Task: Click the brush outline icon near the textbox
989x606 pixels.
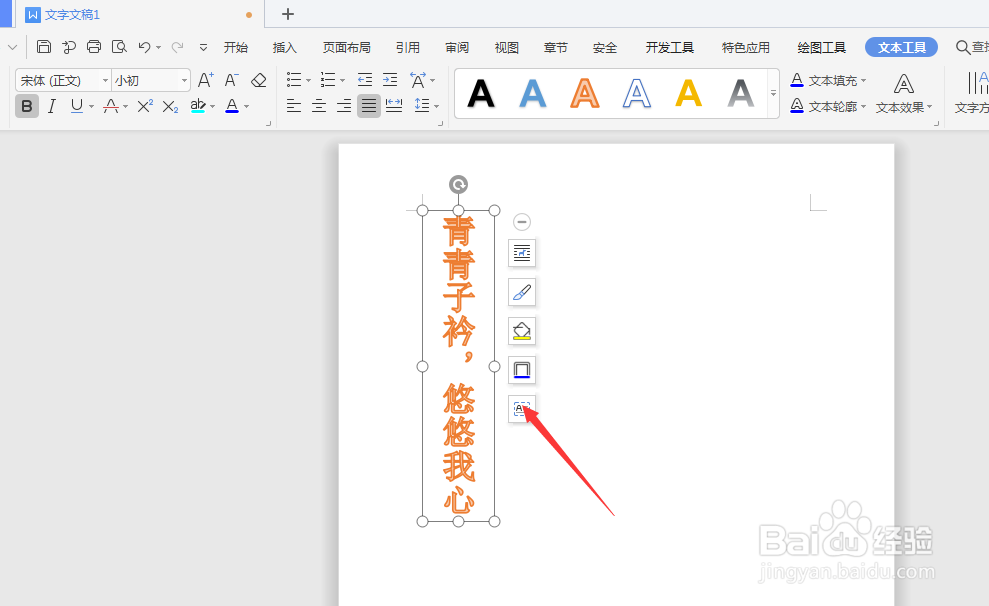Action: point(521,292)
